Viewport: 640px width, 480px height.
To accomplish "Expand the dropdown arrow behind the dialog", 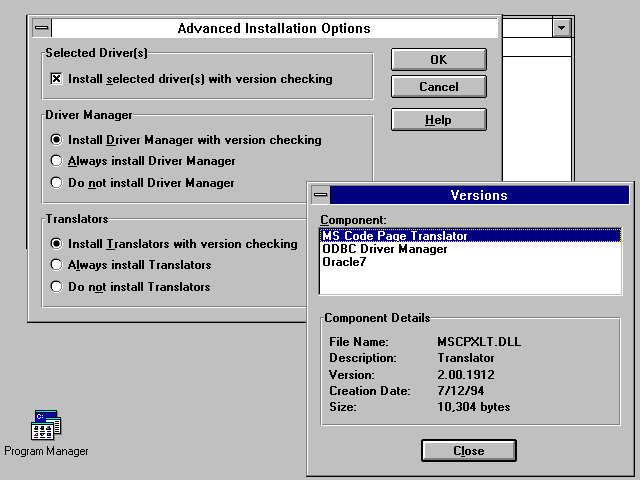I will coord(561,29).
